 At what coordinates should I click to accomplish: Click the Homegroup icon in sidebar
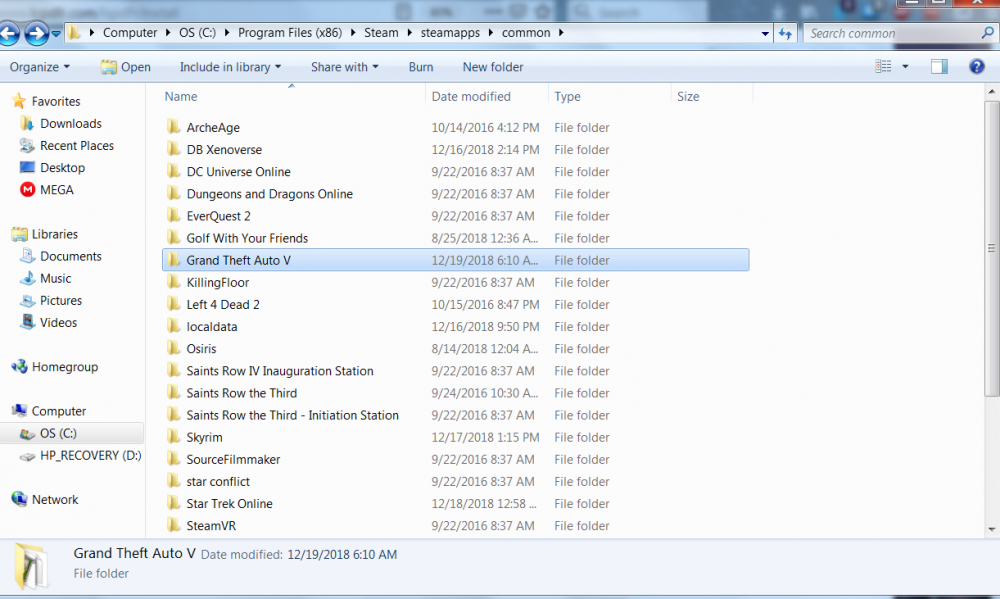pos(20,367)
